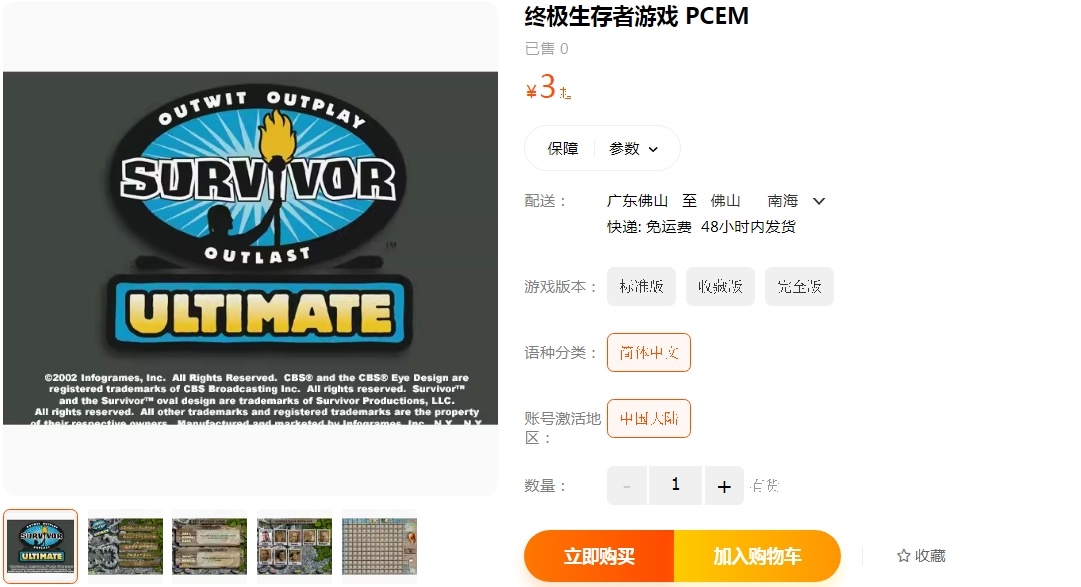Click the quantity input field
The width and height of the screenshot is (1081, 587).
pyautogui.click(x=676, y=486)
